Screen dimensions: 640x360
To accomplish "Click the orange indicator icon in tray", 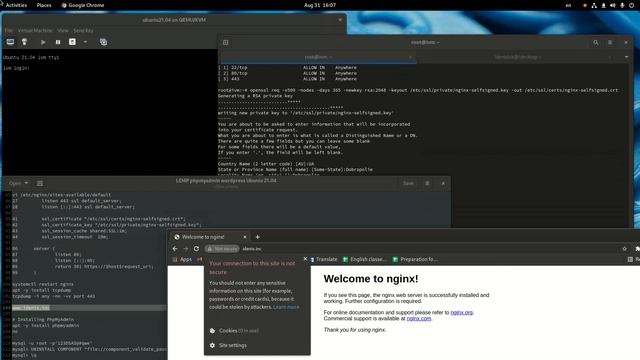I will pos(585,5).
